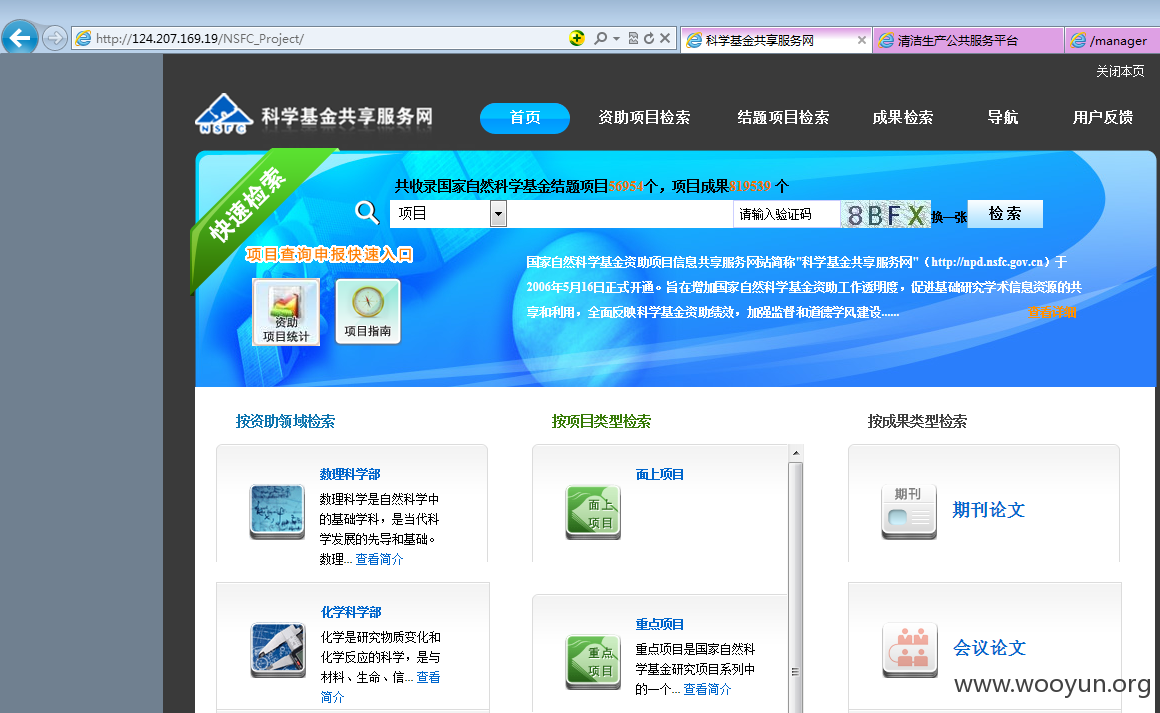
Task: Click the 化学科学部 heading link
Action: 351,612
